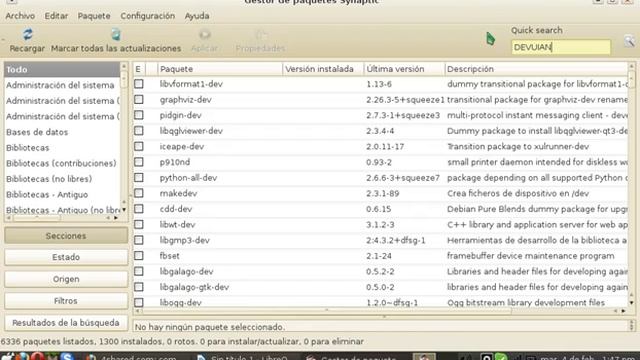Toggle the libogg-dev package checkbox

(139, 302)
